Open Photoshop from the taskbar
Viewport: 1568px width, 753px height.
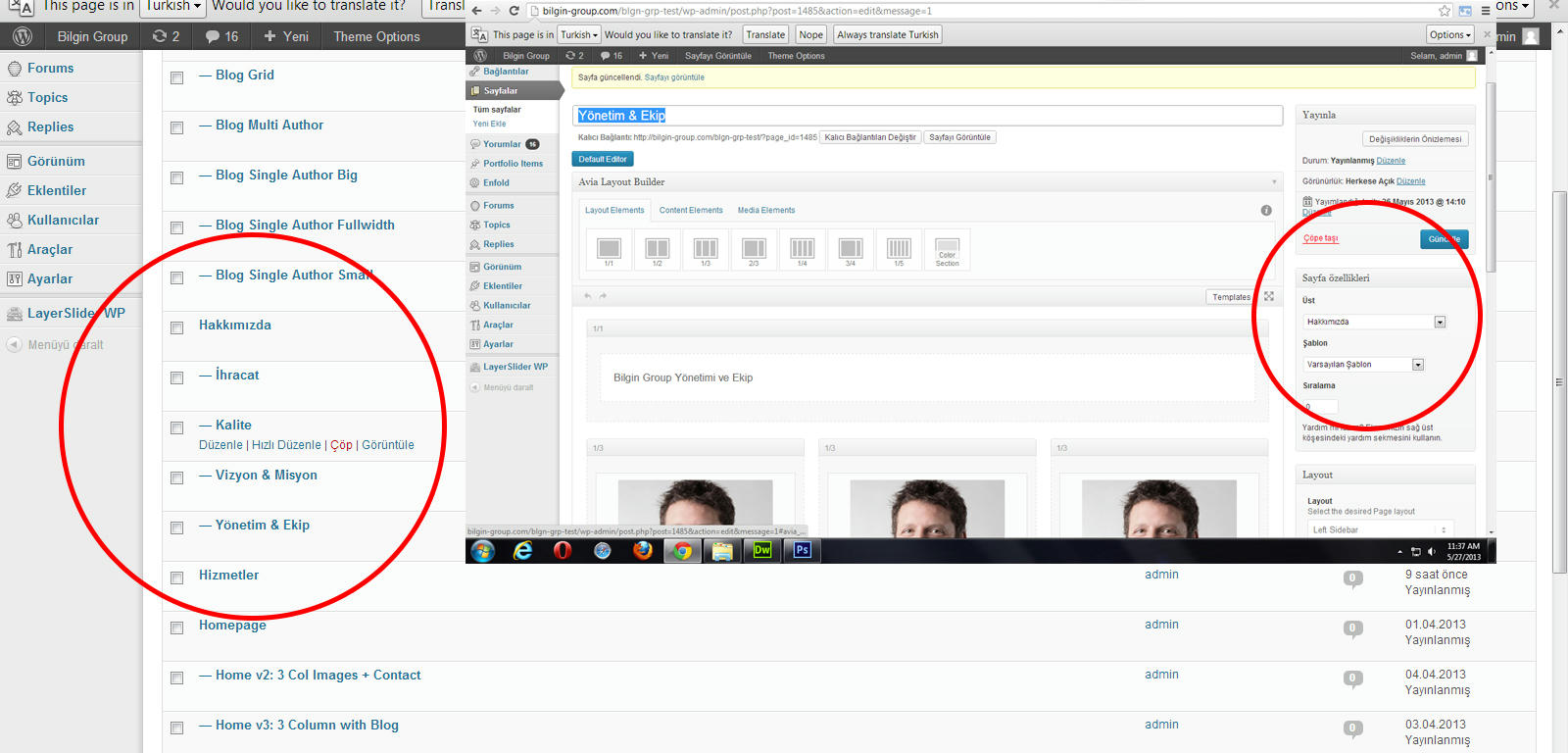click(x=802, y=550)
